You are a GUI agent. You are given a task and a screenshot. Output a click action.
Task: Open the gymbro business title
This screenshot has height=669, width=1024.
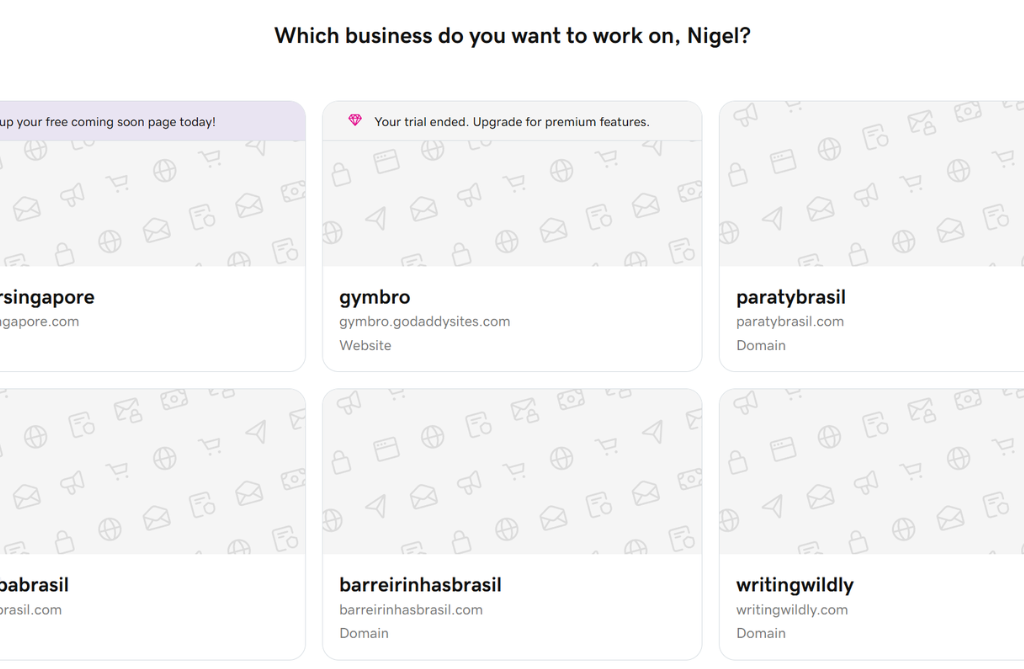pyautogui.click(x=375, y=297)
